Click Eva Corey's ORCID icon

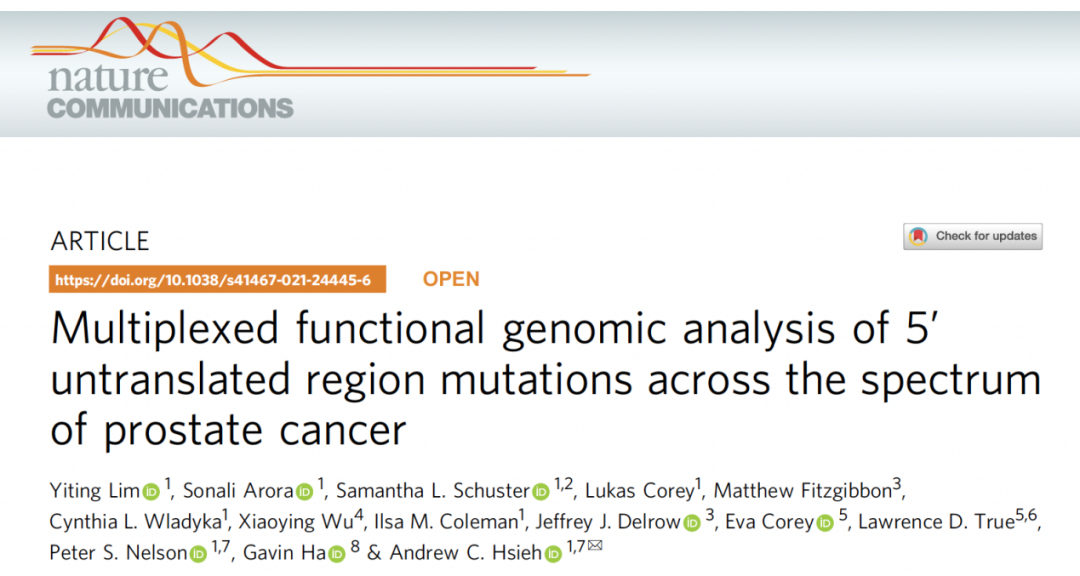tap(825, 523)
